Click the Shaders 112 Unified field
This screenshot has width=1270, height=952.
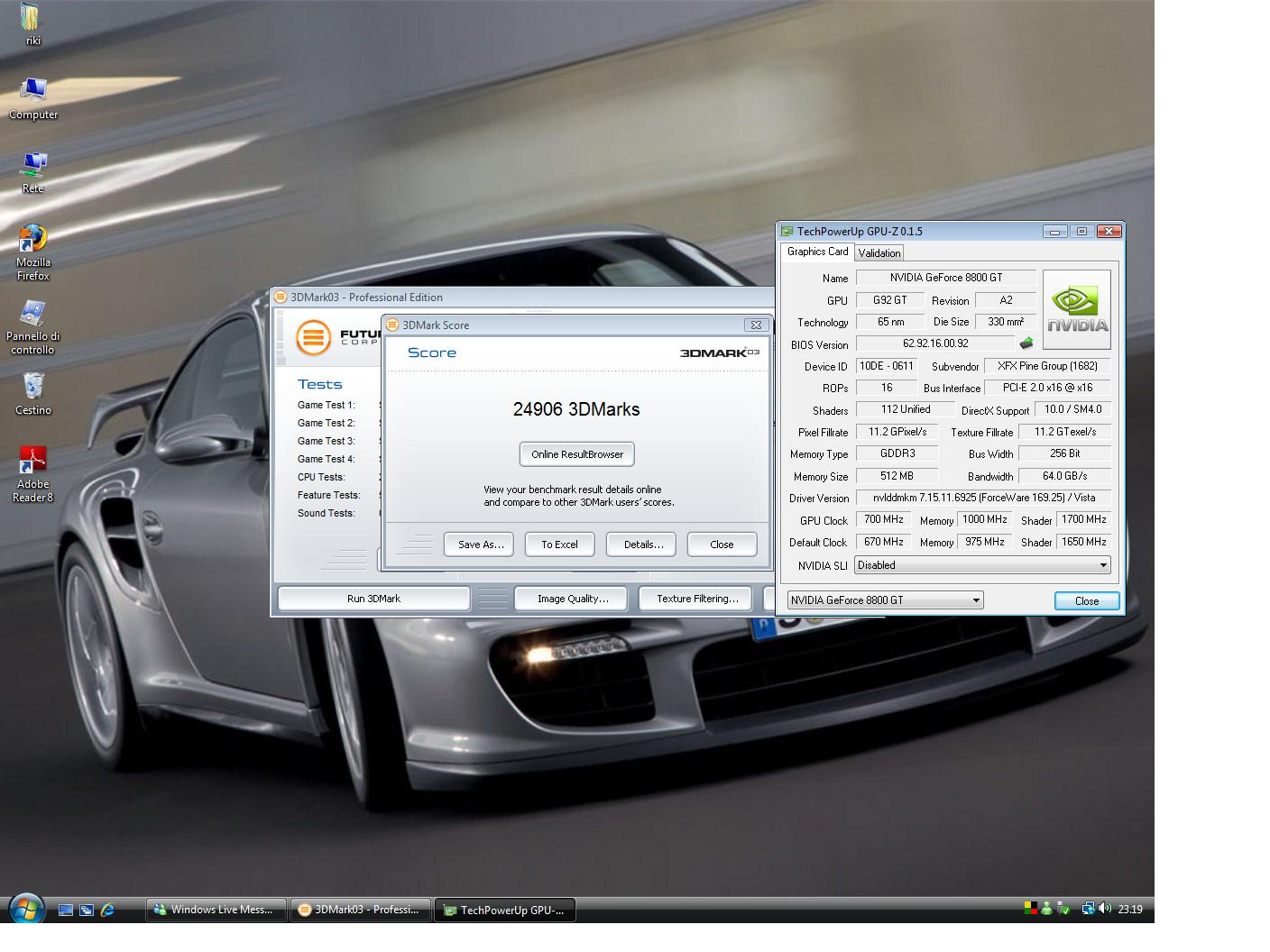906,409
